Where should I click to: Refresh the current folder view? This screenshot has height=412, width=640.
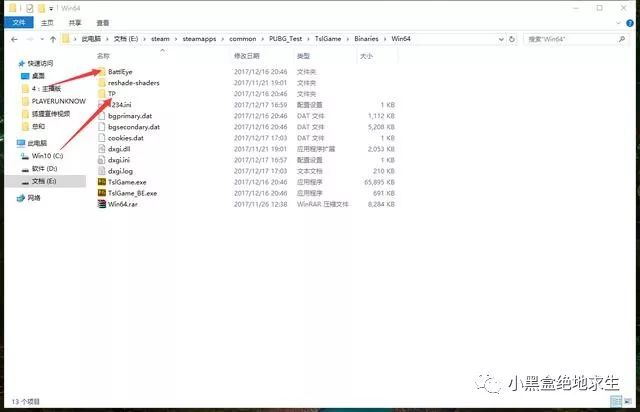click(x=512, y=39)
